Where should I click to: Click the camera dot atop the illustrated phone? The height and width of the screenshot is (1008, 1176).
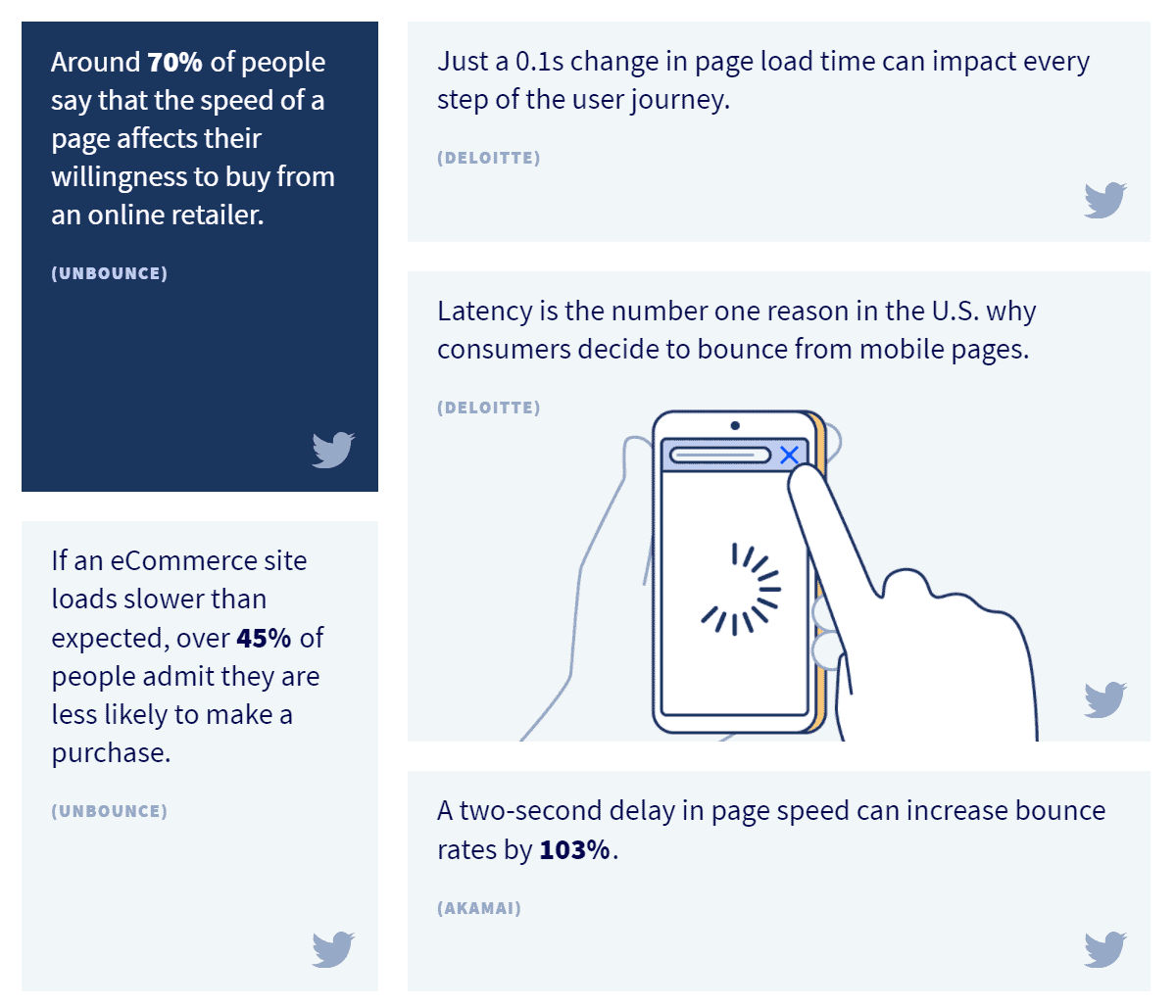point(735,426)
